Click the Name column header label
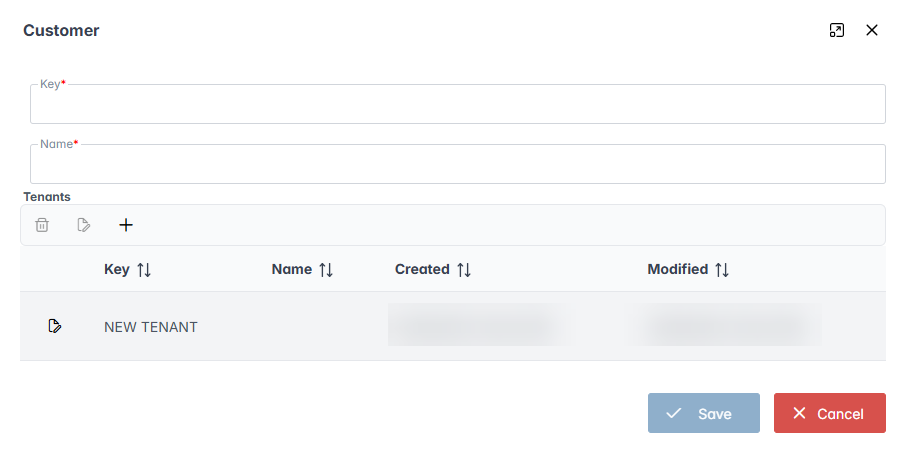 tap(292, 269)
